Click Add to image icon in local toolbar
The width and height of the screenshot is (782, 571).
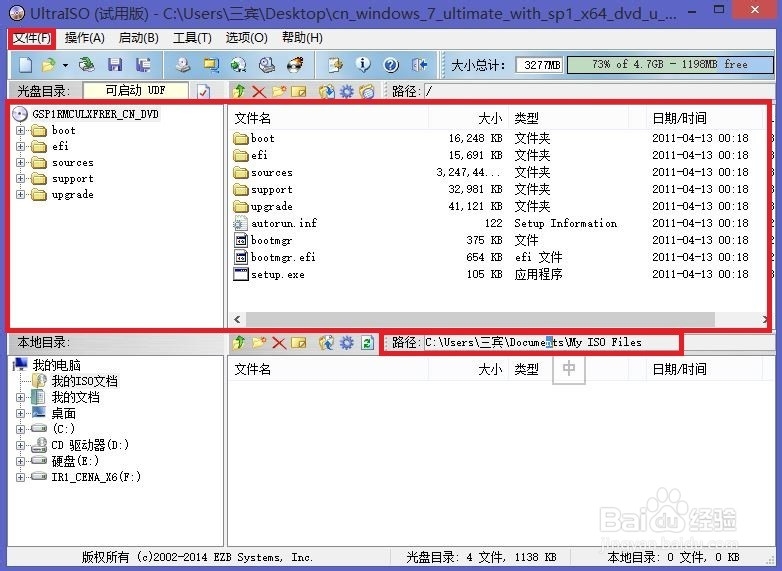pos(327,343)
